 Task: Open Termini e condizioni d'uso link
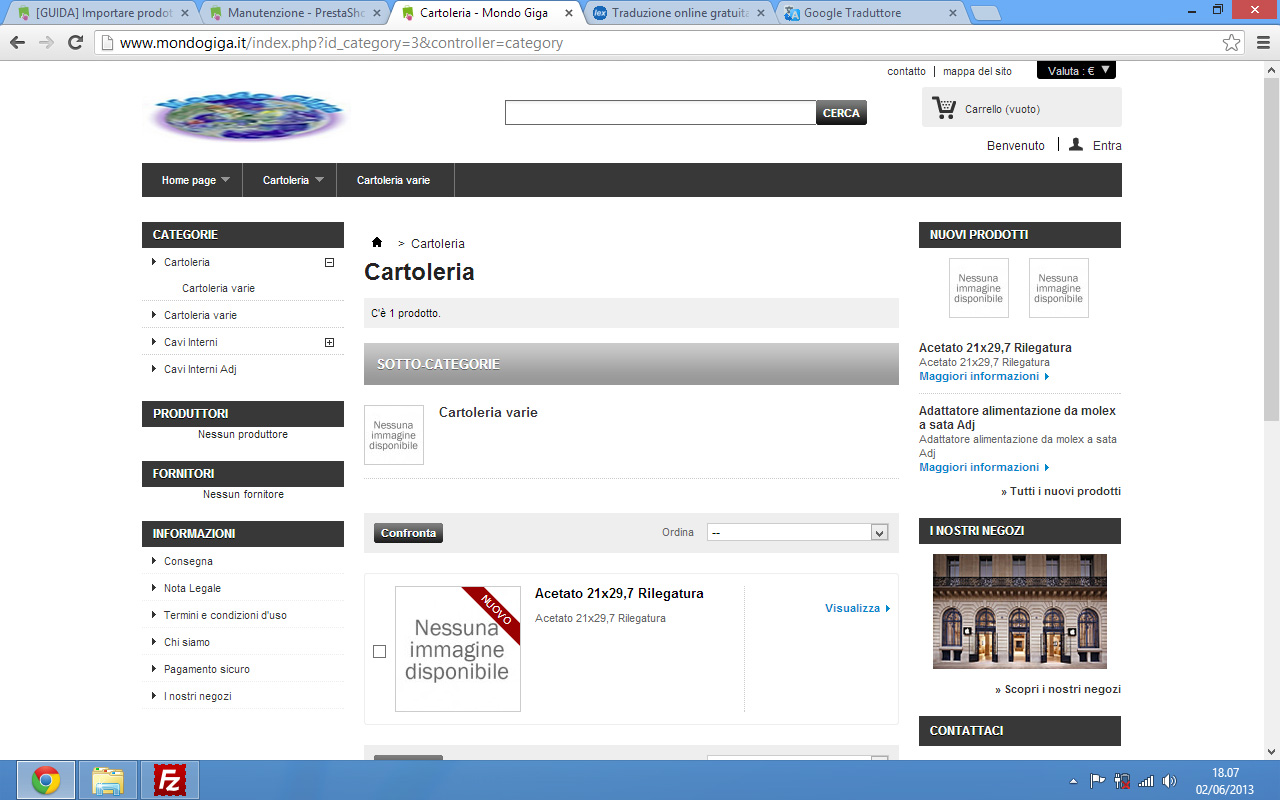pyautogui.click(x=225, y=615)
